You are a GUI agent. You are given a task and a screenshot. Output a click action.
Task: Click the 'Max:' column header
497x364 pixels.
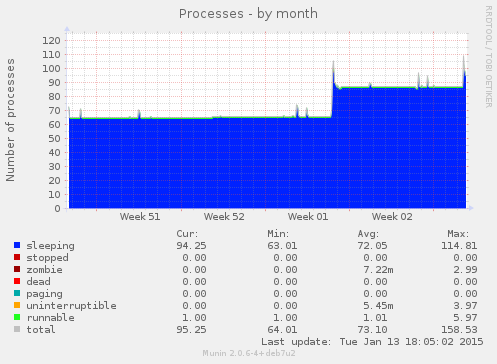point(458,234)
